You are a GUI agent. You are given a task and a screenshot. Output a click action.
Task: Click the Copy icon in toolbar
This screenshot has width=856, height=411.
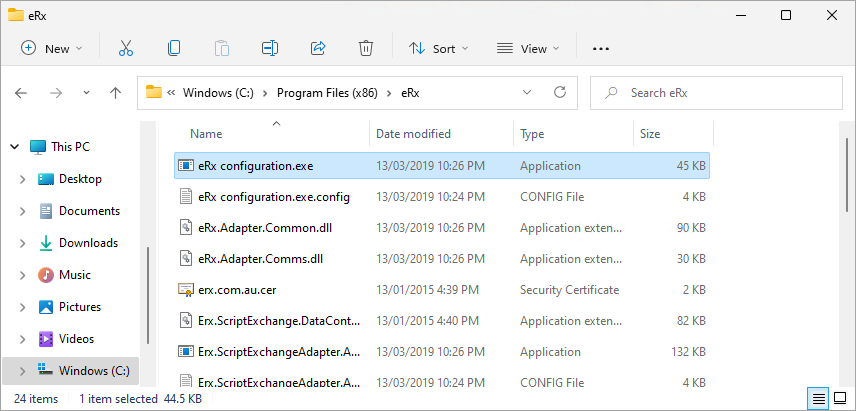point(174,48)
